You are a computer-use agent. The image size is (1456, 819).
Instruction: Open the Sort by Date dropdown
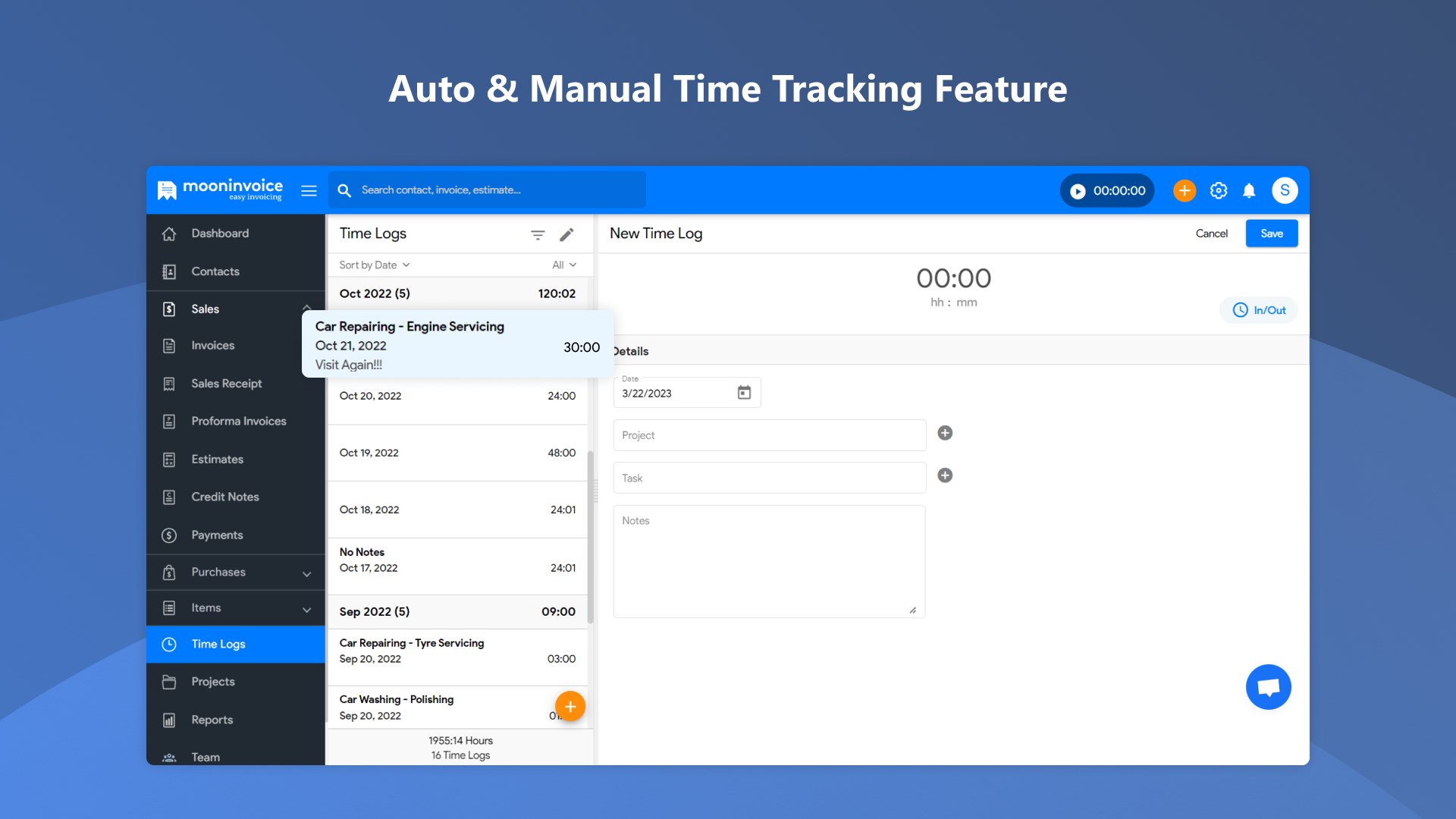[375, 265]
